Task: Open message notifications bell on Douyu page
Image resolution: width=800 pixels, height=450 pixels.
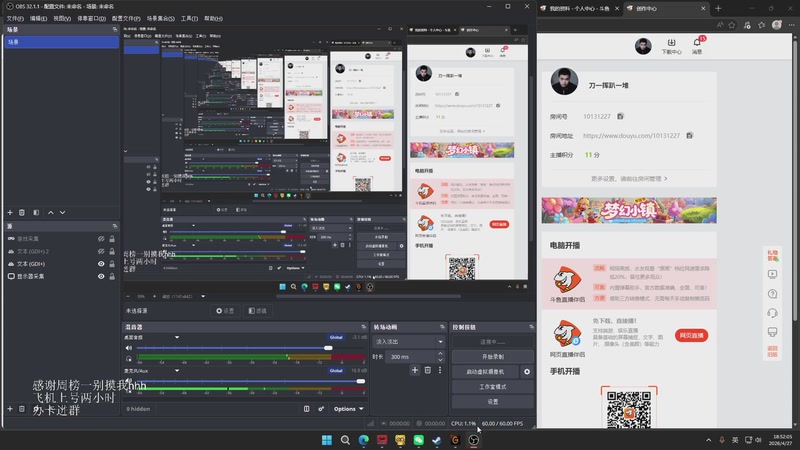Action: [697, 45]
